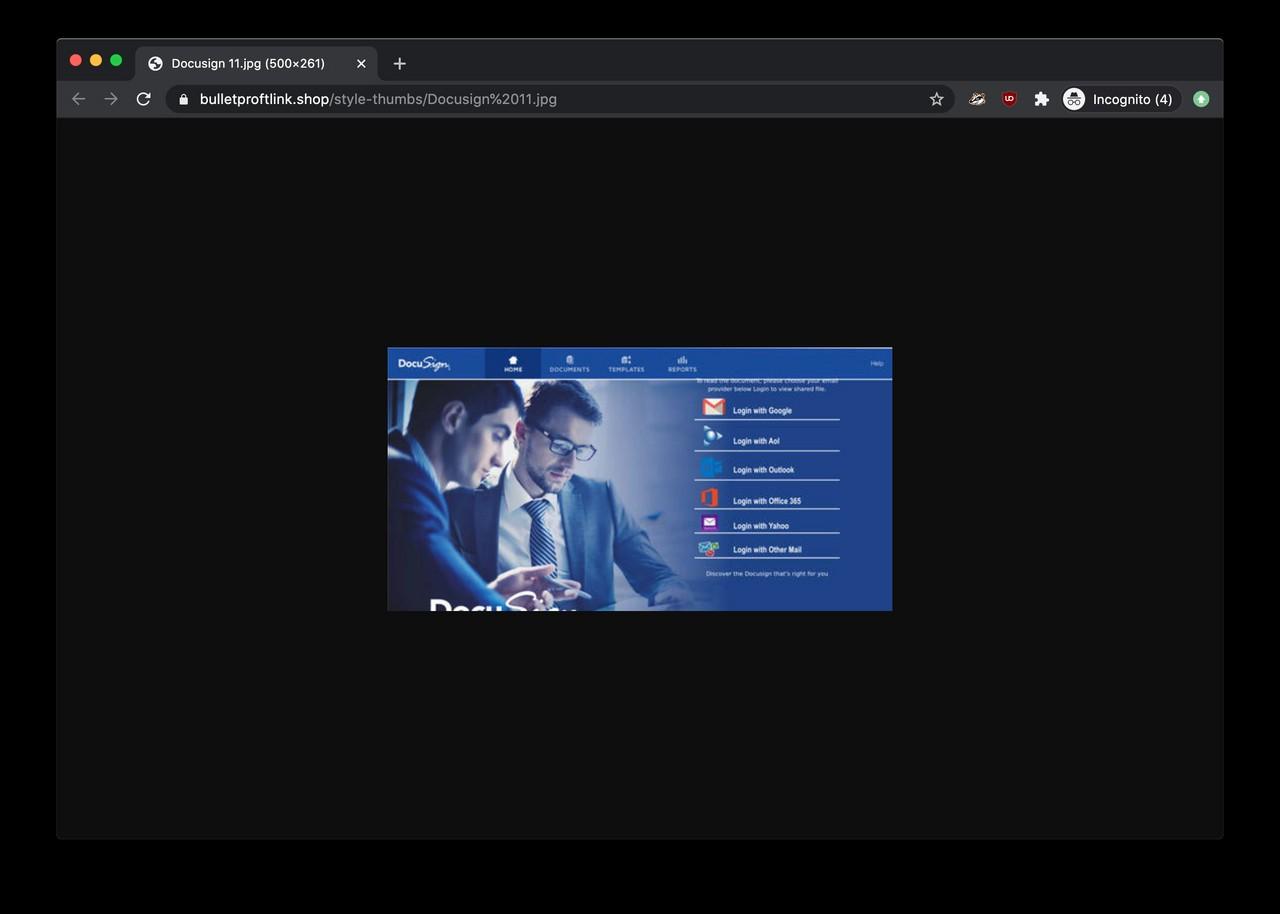The height and width of the screenshot is (914, 1280).
Task: Click the DocuSign logo in the image header
Action: pyautogui.click(x=424, y=364)
